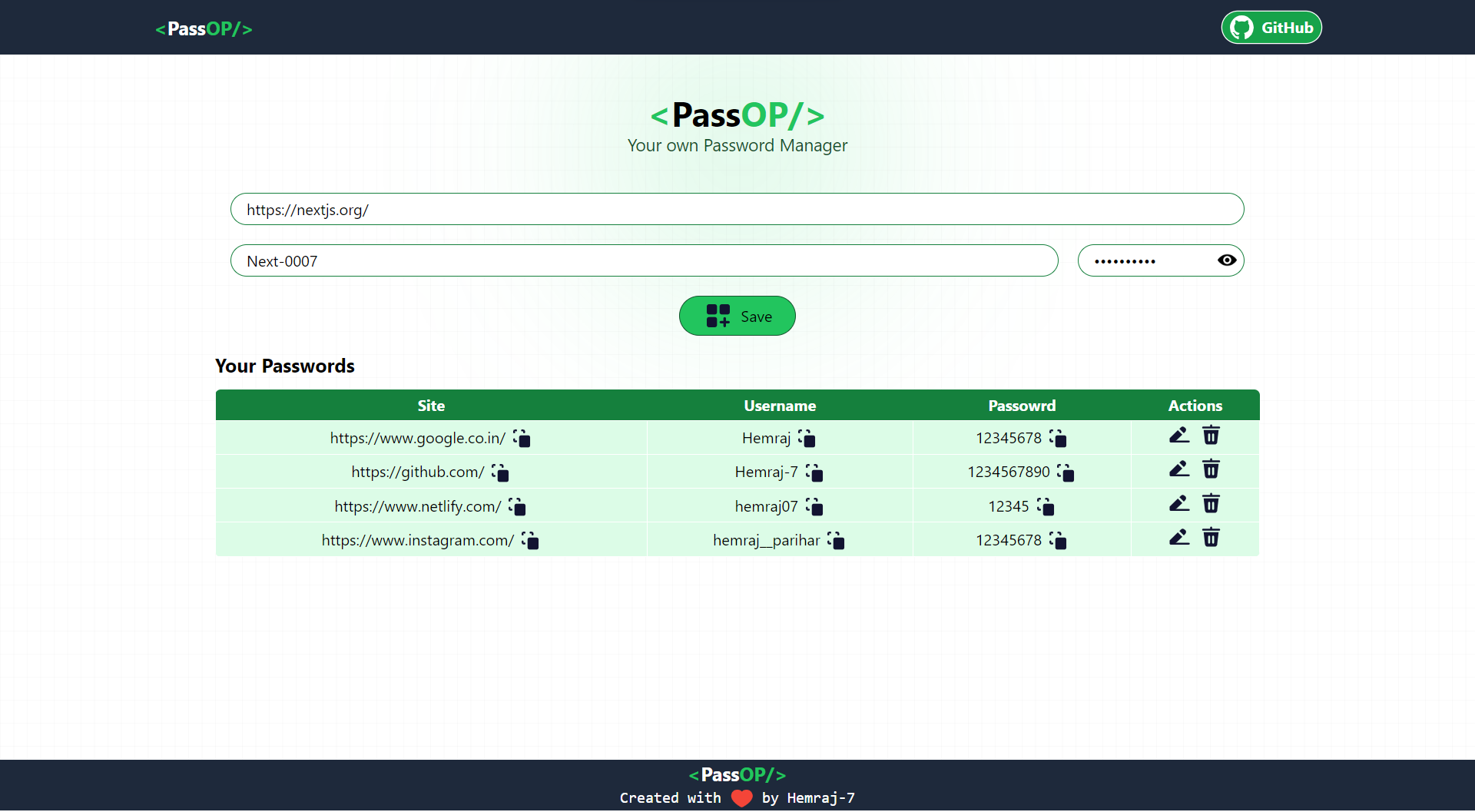The image size is (1475, 812).
Task: Copy the password 12345 for netlify
Action: pyautogui.click(x=1046, y=507)
